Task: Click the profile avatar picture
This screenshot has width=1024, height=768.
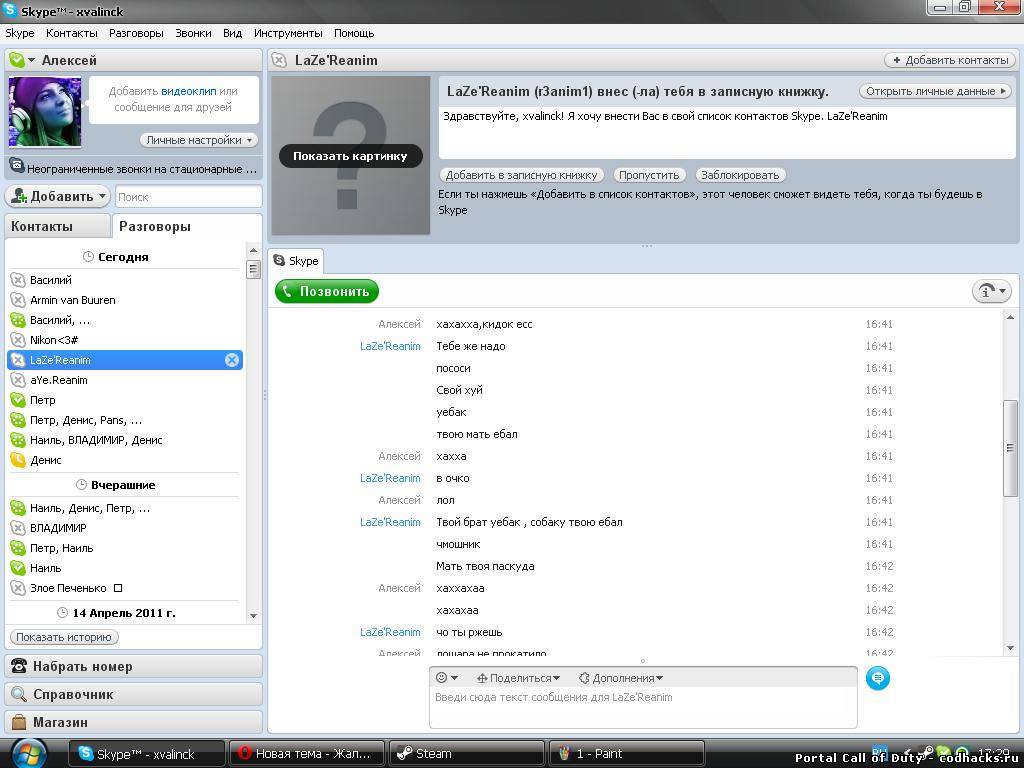Action: [45, 112]
